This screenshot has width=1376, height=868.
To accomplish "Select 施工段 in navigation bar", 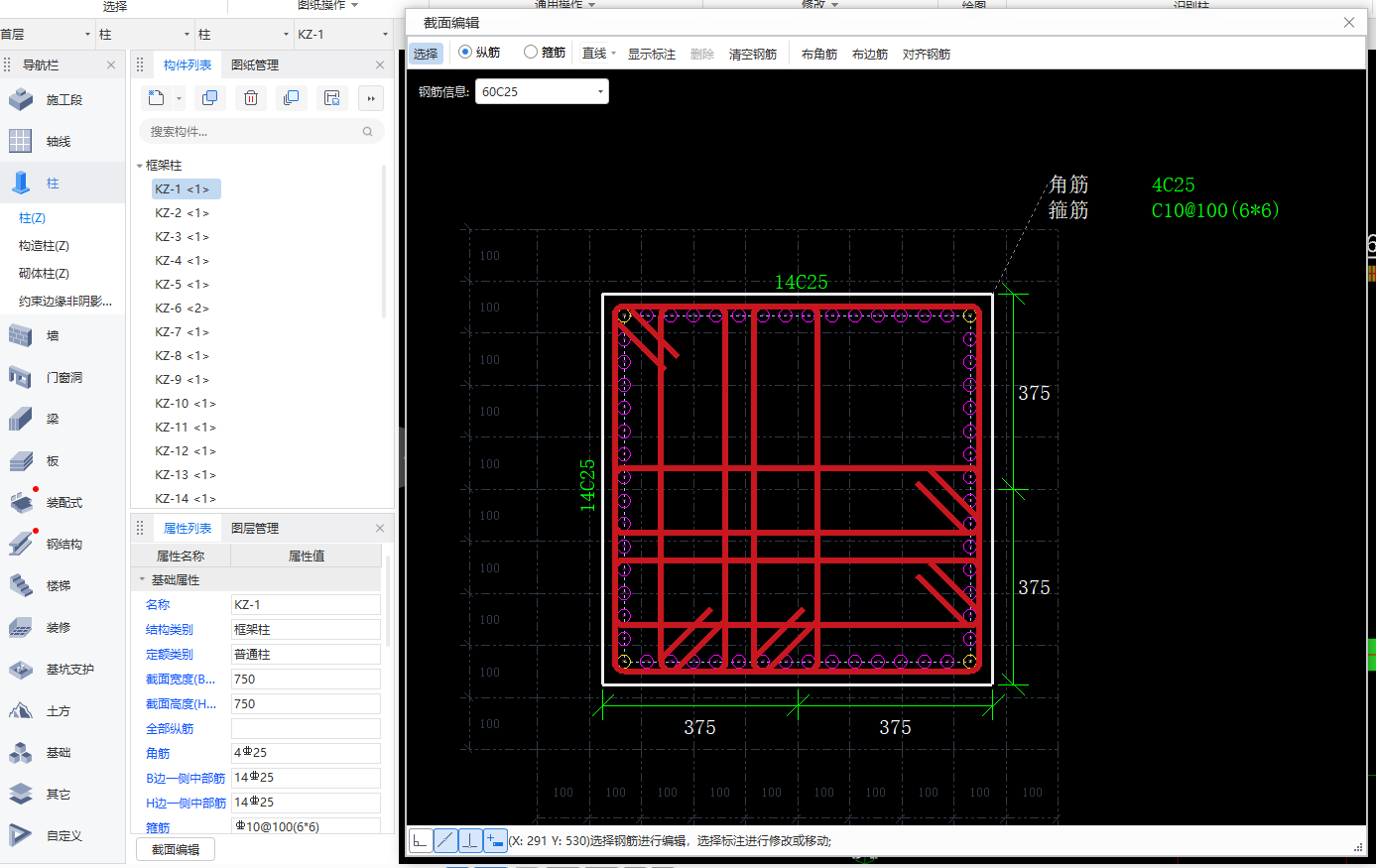I will 63,100.
